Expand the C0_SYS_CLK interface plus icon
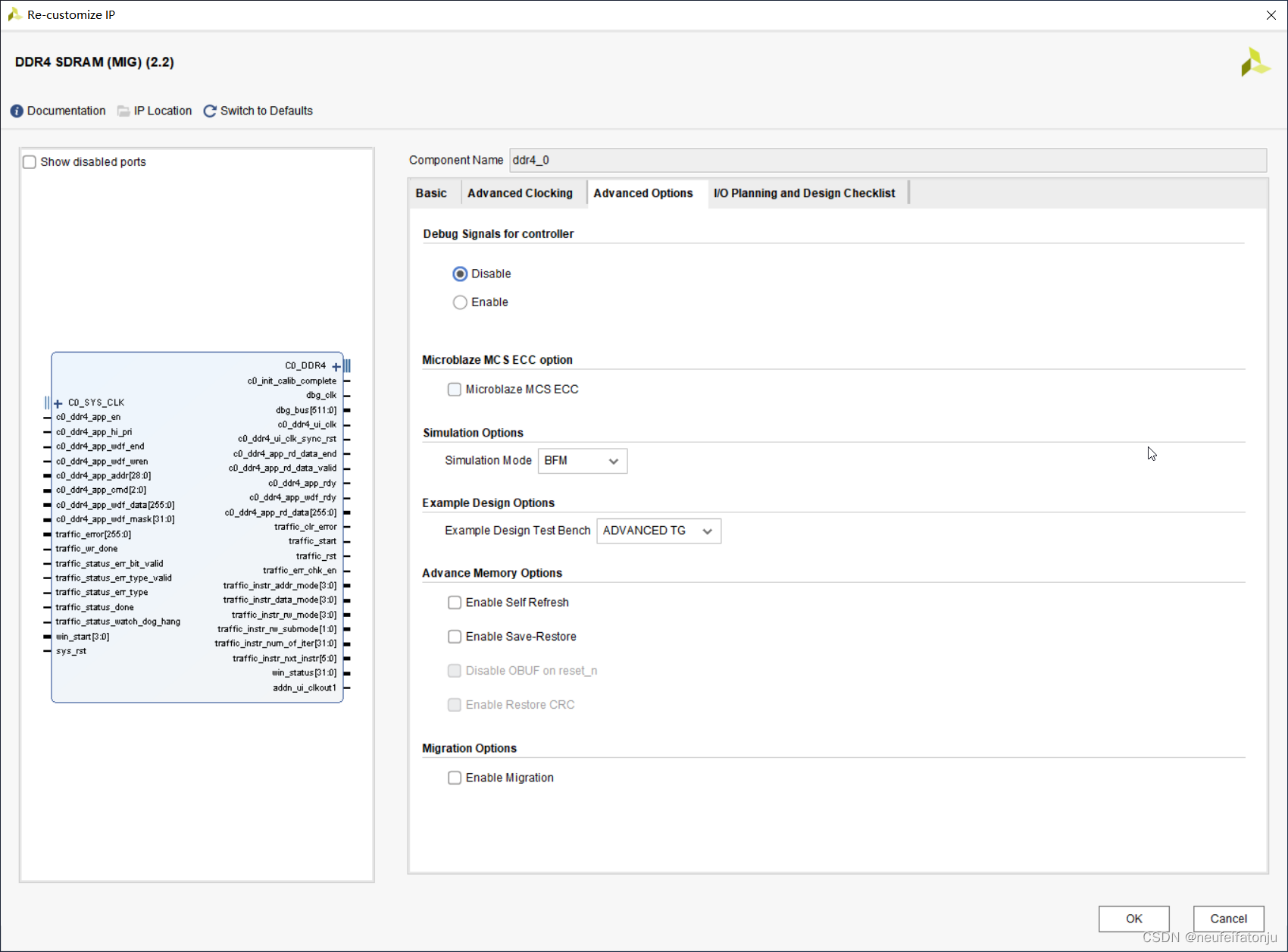Screen dimensions: 1288x952 coord(58,404)
